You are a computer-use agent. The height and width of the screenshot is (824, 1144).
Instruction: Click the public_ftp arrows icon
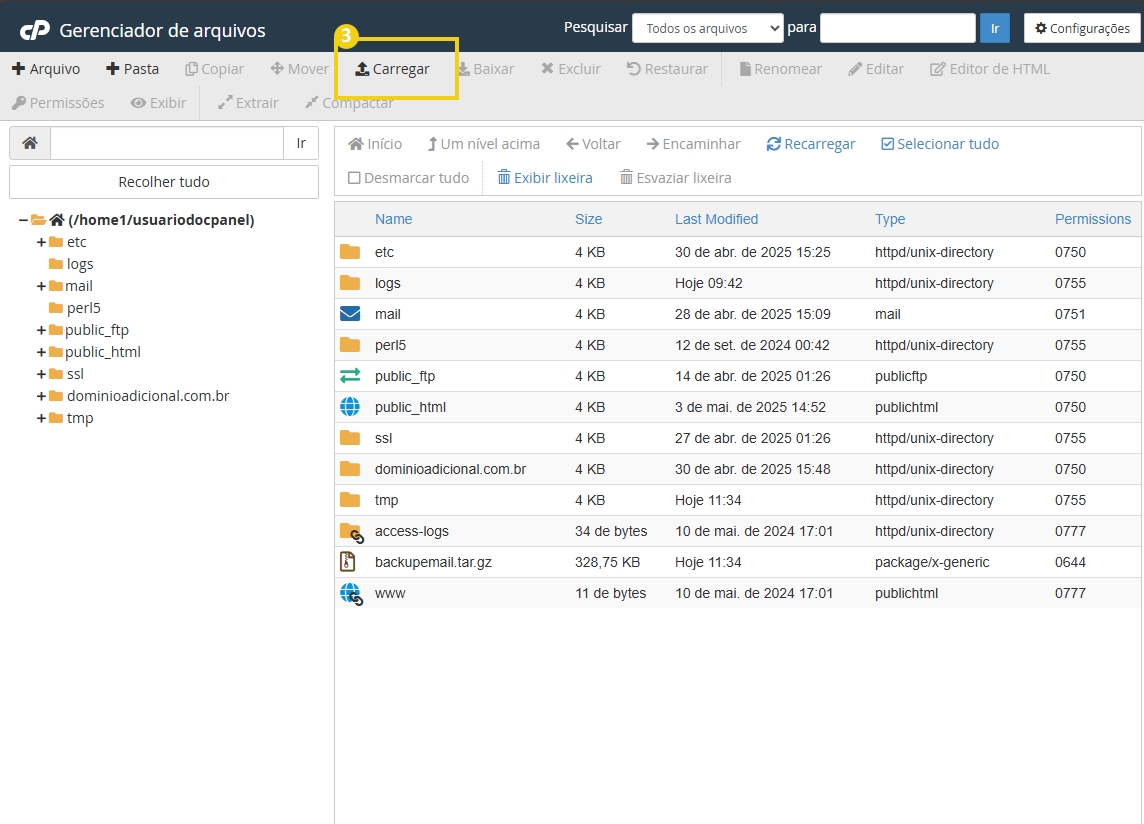pos(350,376)
